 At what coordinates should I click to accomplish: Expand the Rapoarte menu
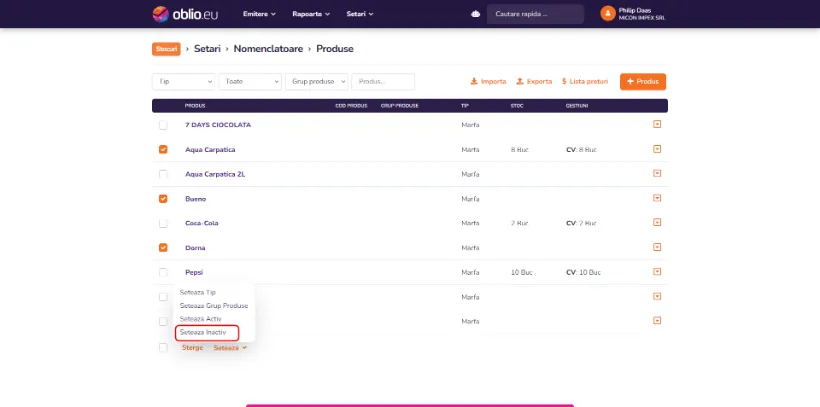click(x=311, y=14)
